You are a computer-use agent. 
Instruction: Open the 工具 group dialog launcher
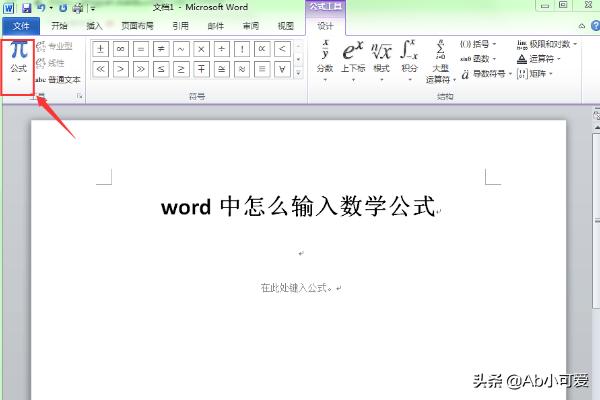pyautogui.click(x=80, y=96)
